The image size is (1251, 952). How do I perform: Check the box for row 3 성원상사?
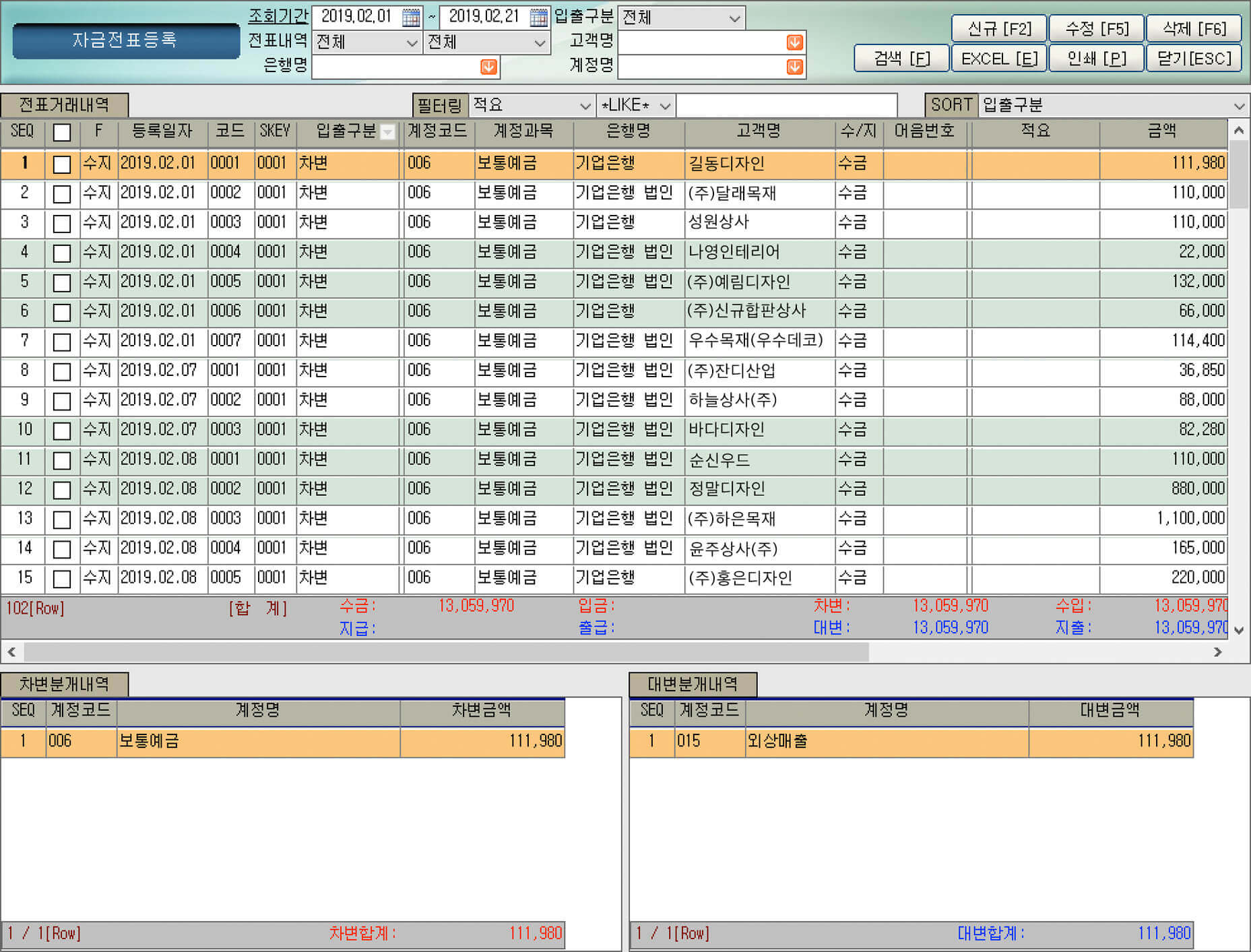[x=62, y=224]
